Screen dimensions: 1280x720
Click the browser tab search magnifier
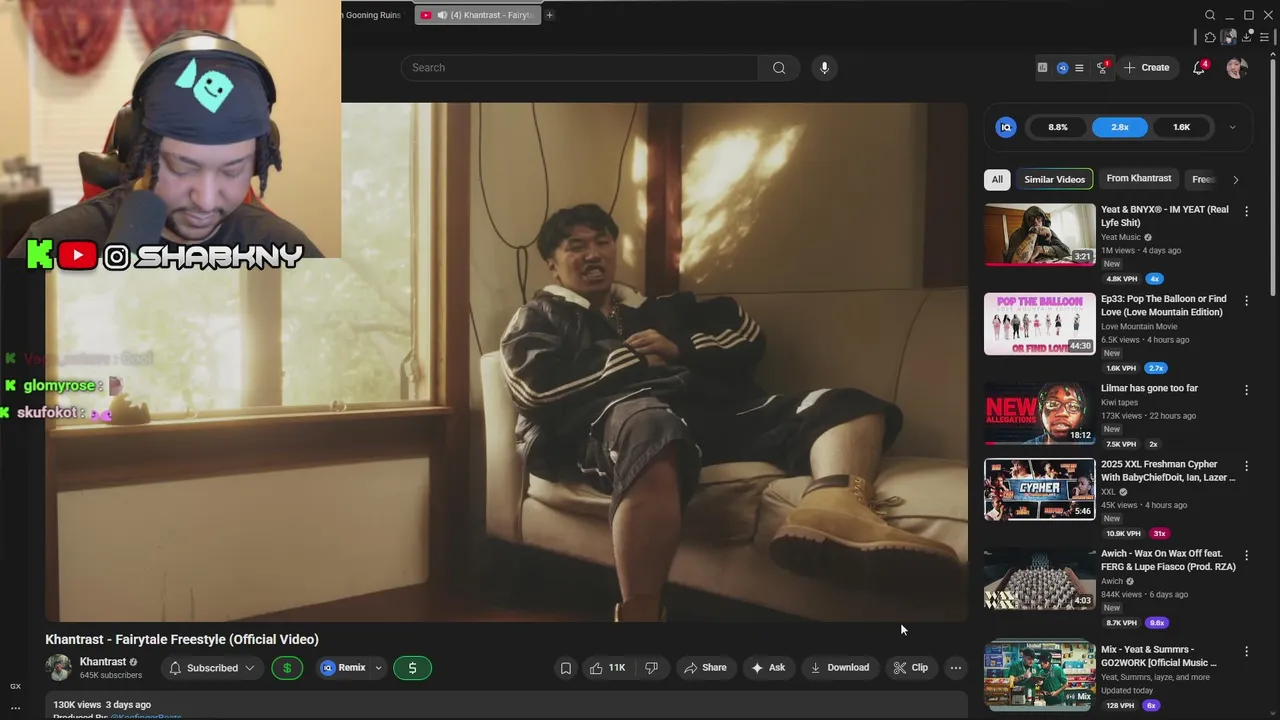1210,15
